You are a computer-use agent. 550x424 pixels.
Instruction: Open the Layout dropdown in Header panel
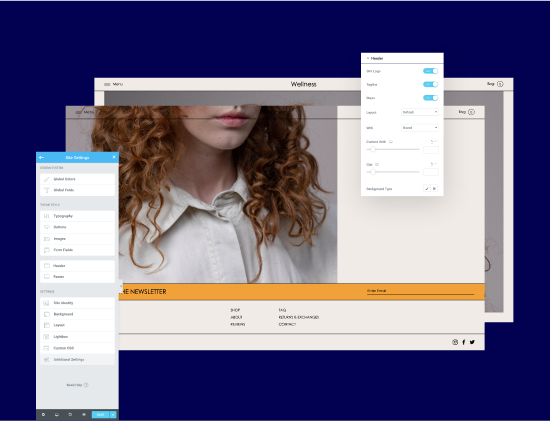[420, 112]
